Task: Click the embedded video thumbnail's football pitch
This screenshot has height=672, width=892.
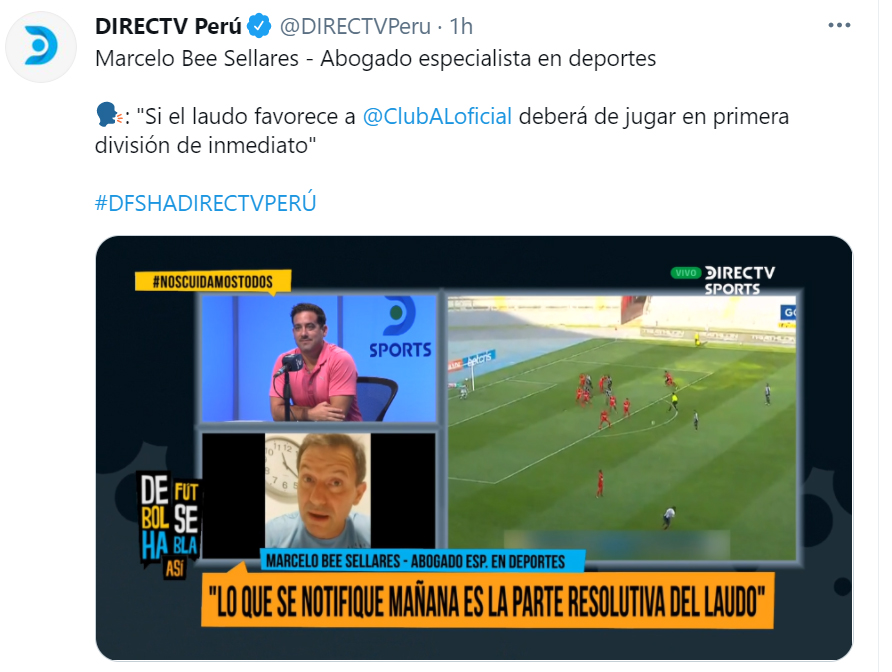Action: [622, 428]
